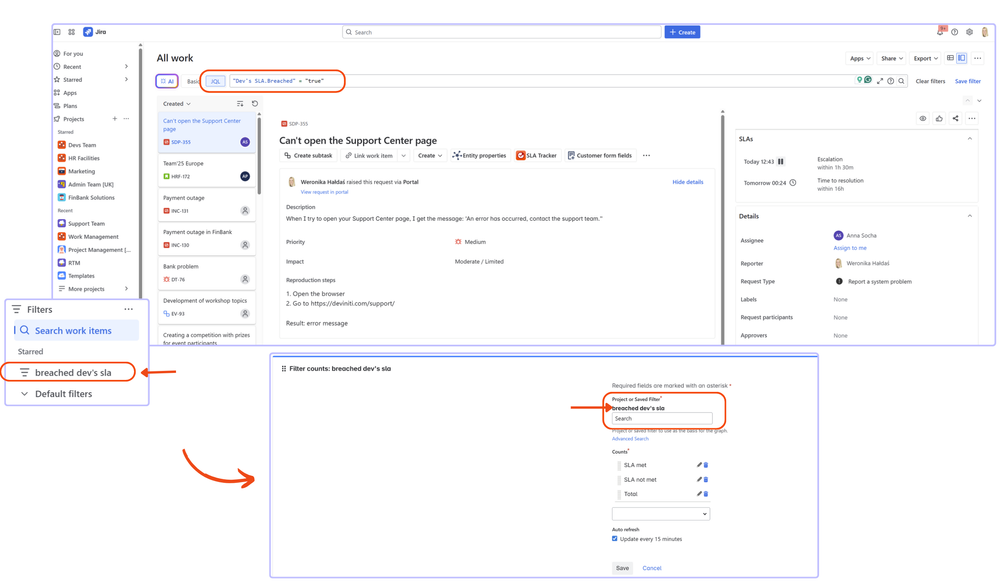Click the Project or Saved Filter search box

point(662,418)
